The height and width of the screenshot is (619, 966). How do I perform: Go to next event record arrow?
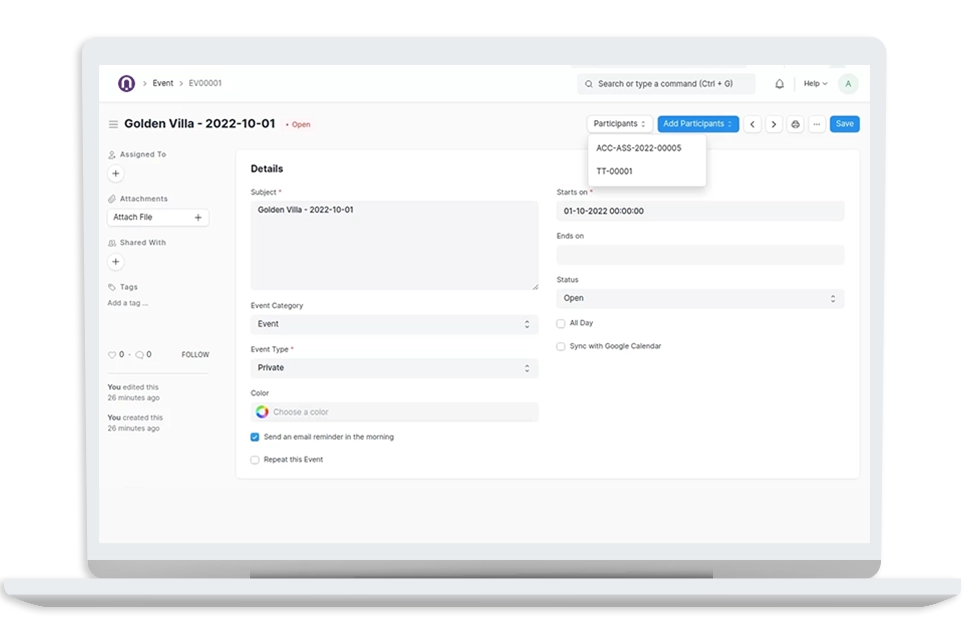point(773,124)
